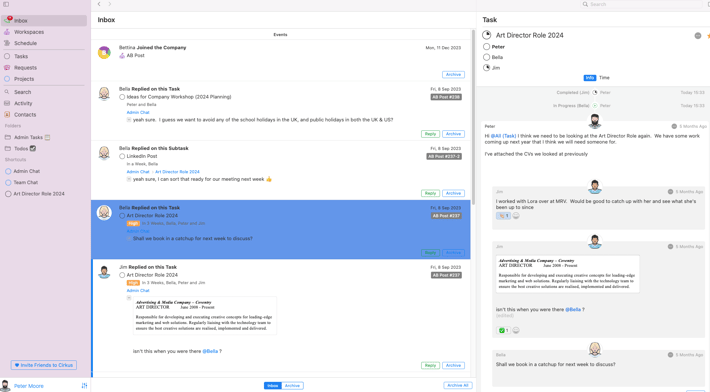The width and height of the screenshot is (710, 392).
Task: Click the @Bella mention in Jim's inbox reply
Action: 210,351
